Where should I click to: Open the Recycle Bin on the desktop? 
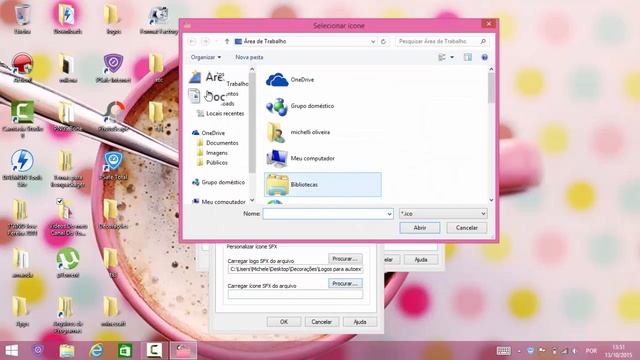click(x=22, y=18)
